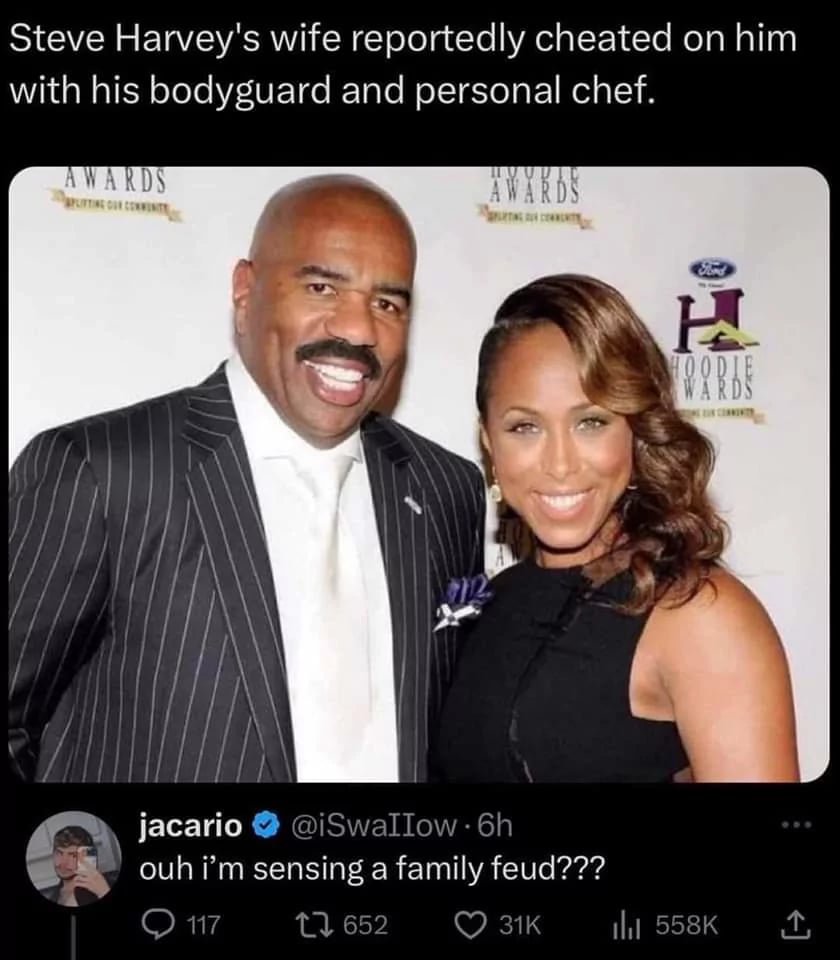Open the three-dot more options menu
The width and height of the screenshot is (840, 960).
point(797,825)
